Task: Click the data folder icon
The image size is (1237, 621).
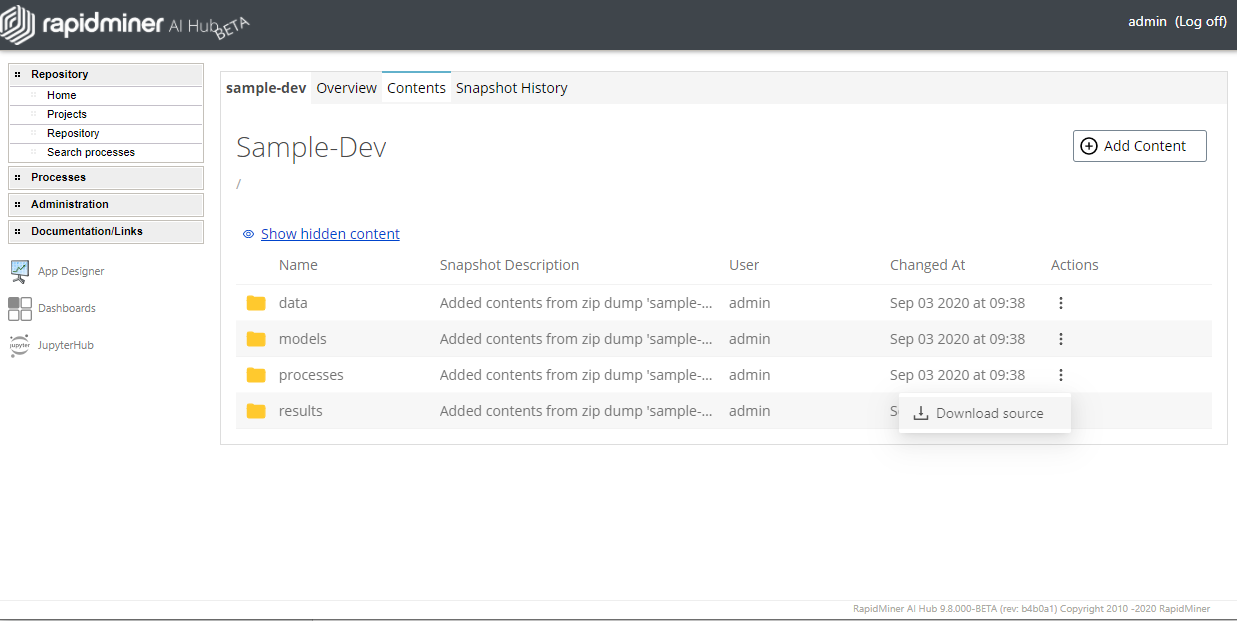Action: pos(256,303)
